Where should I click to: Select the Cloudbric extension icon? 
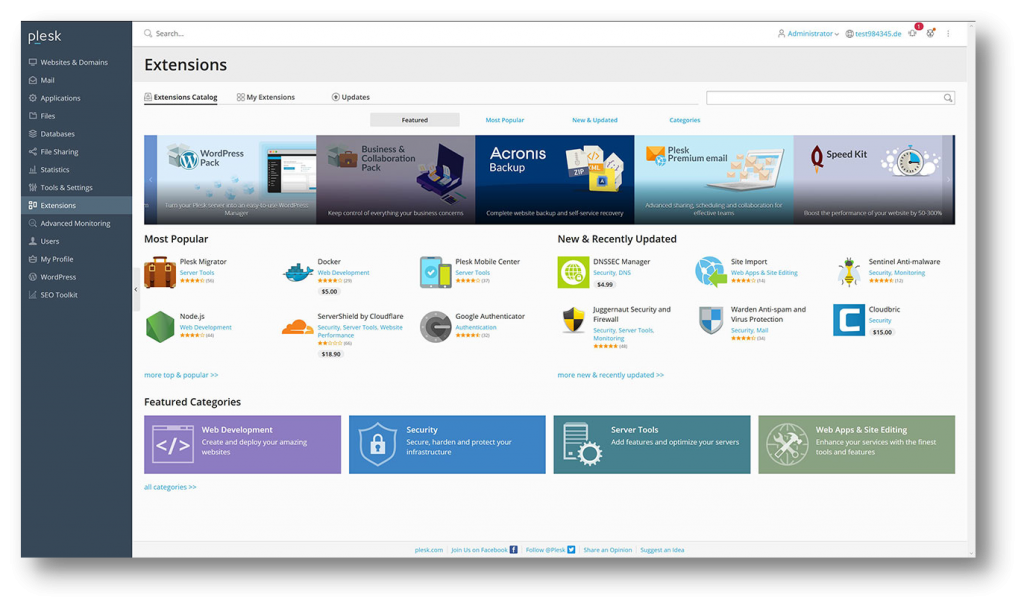tap(849, 321)
